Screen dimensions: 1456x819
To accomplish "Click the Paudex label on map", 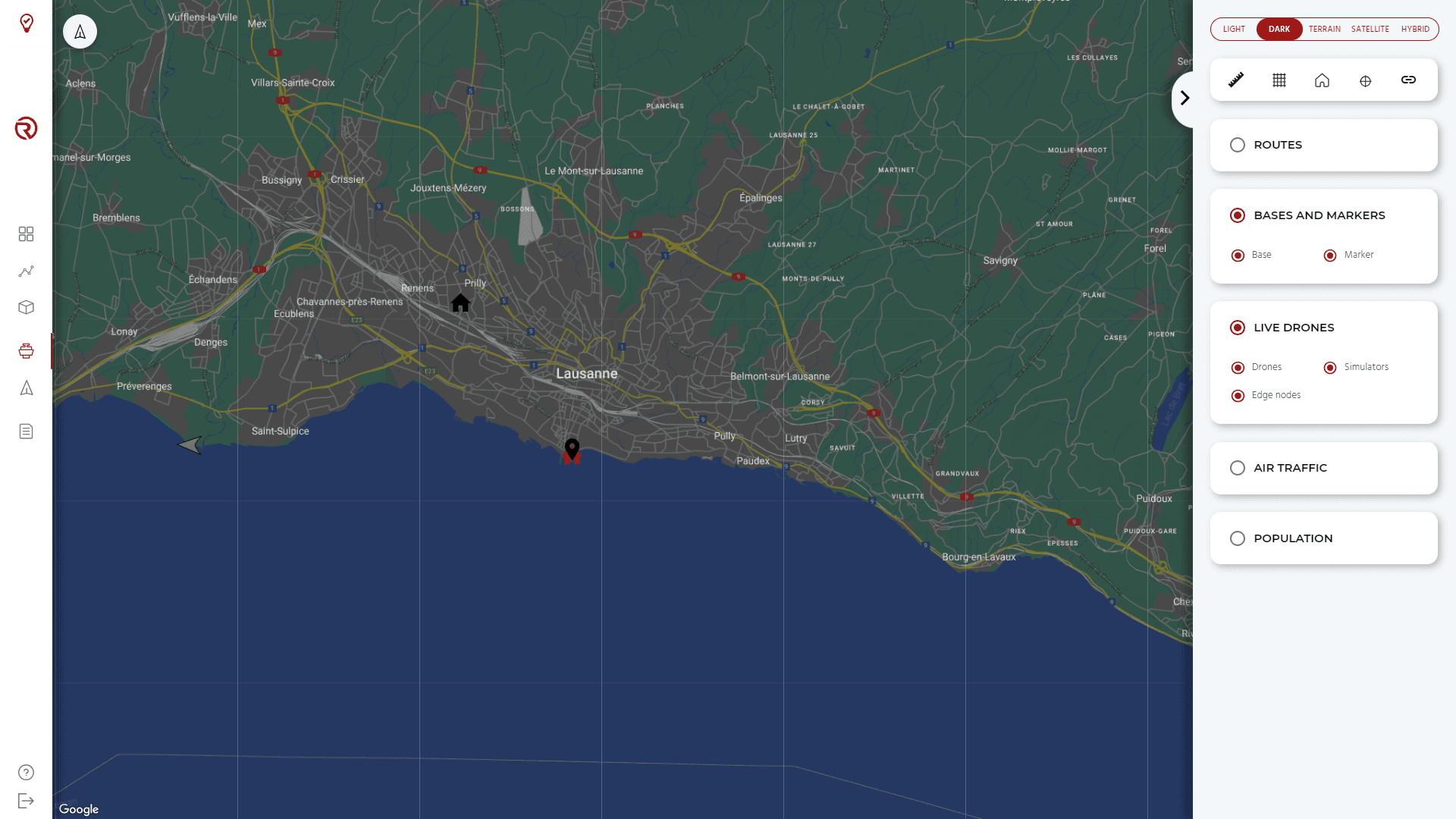I will (x=753, y=461).
